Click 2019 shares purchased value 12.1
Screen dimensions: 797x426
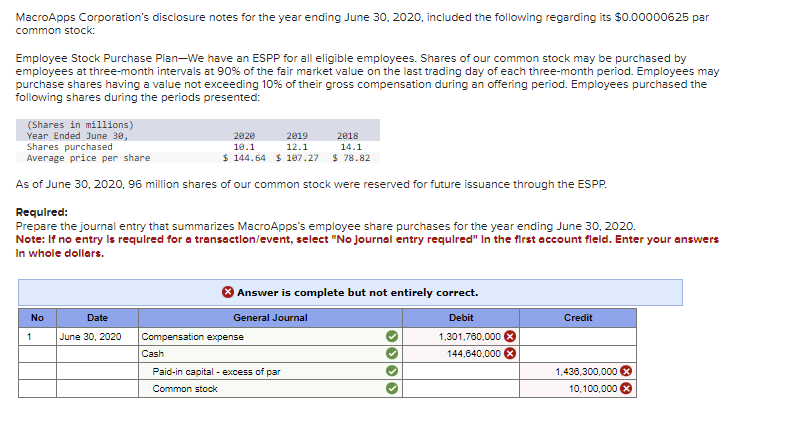[x=297, y=147]
